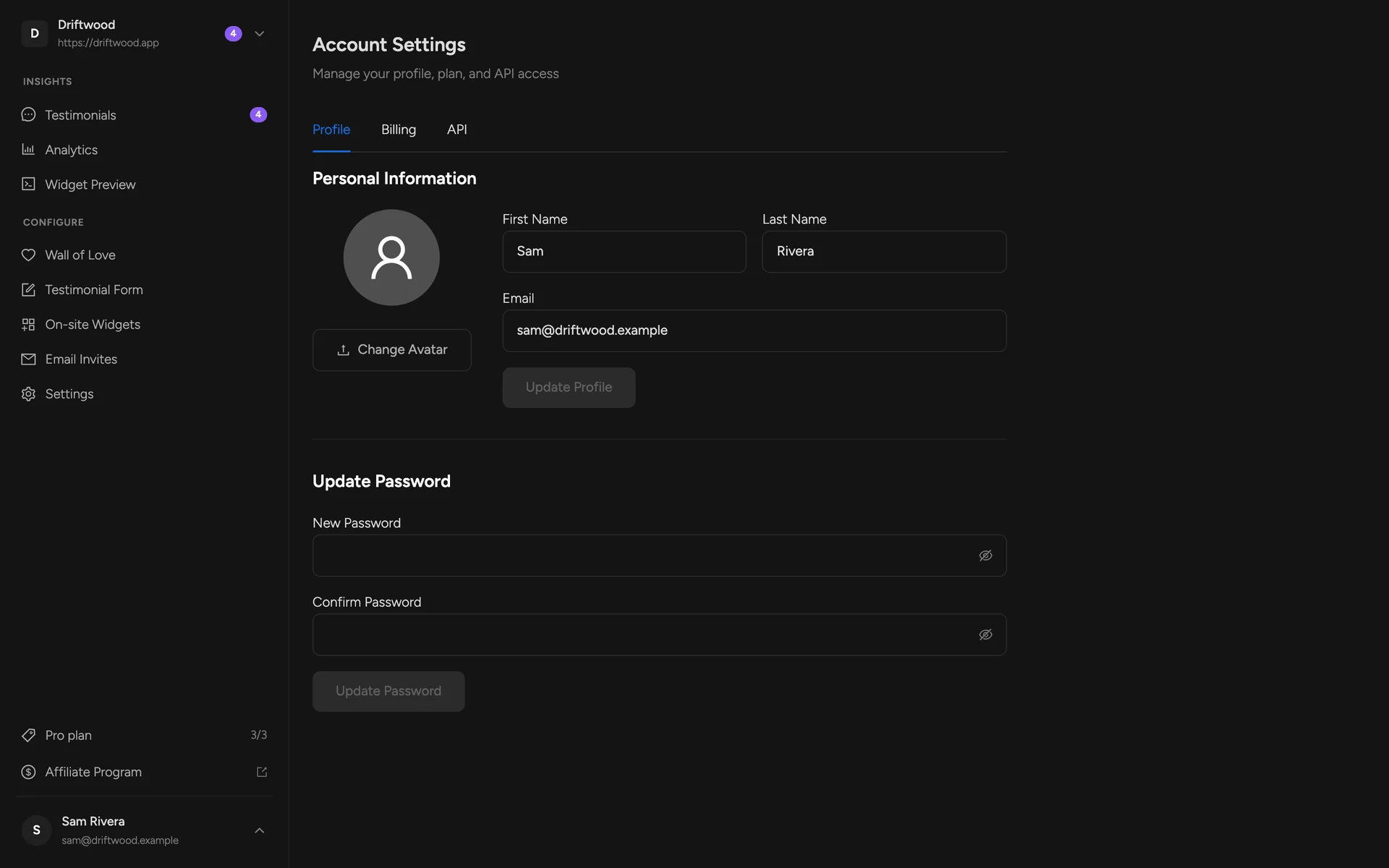The image size is (1389, 868).
Task: Click the purple 4 badge beside Testimonials
Action: 258,115
